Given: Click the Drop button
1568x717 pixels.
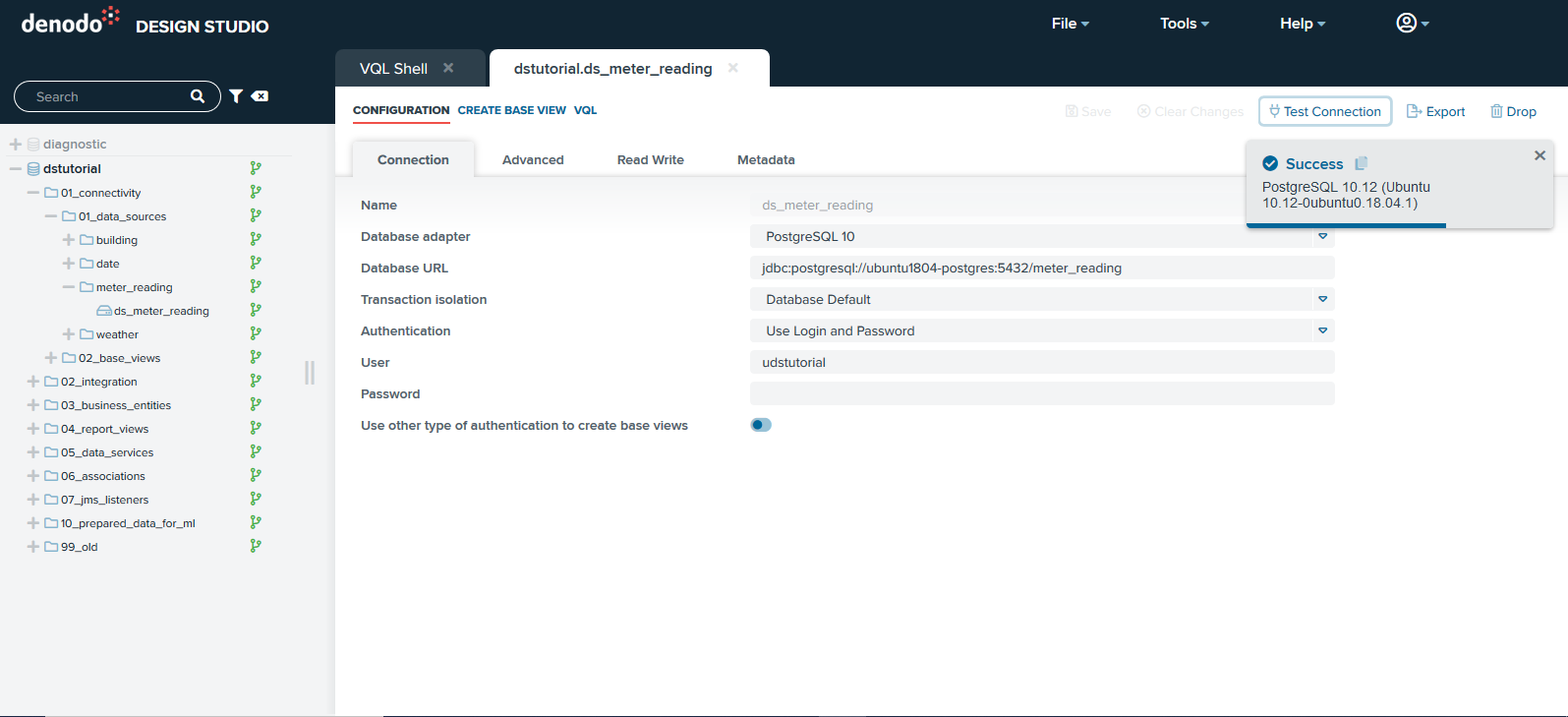Looking at the screenshot, I should tap(1513, 111).
